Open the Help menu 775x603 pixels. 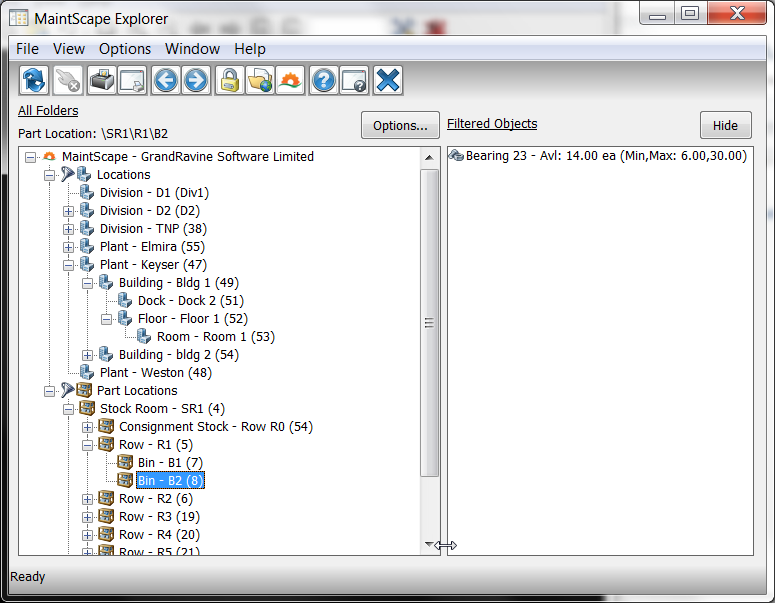point(250,49)
